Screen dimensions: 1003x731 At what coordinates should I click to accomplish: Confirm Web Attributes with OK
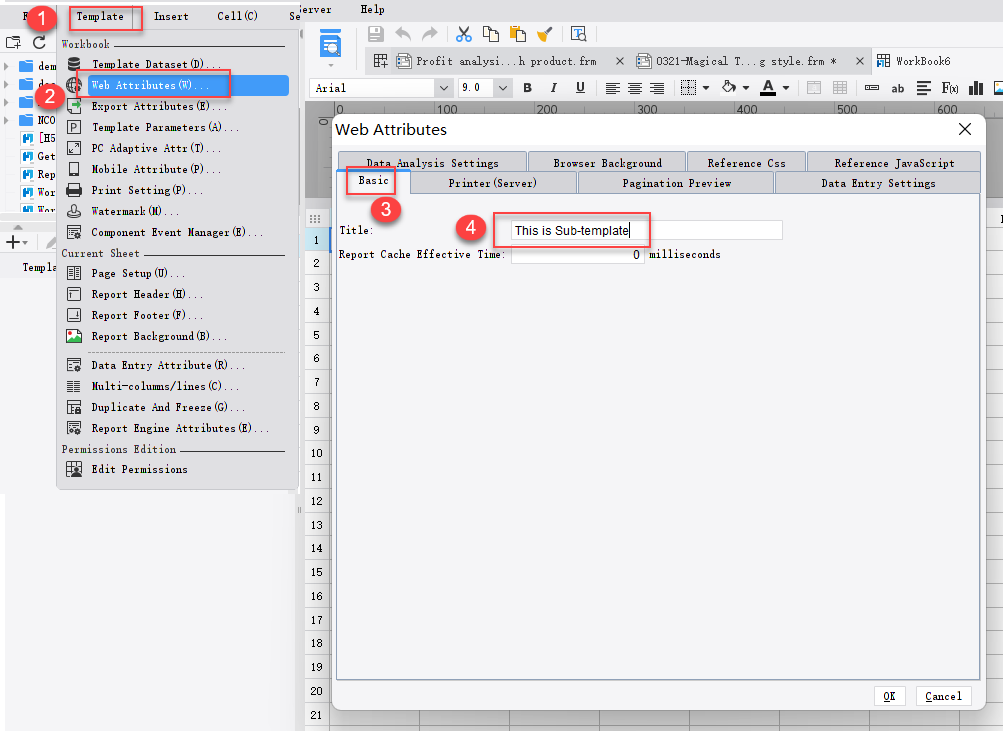click(x=889, y=695)
